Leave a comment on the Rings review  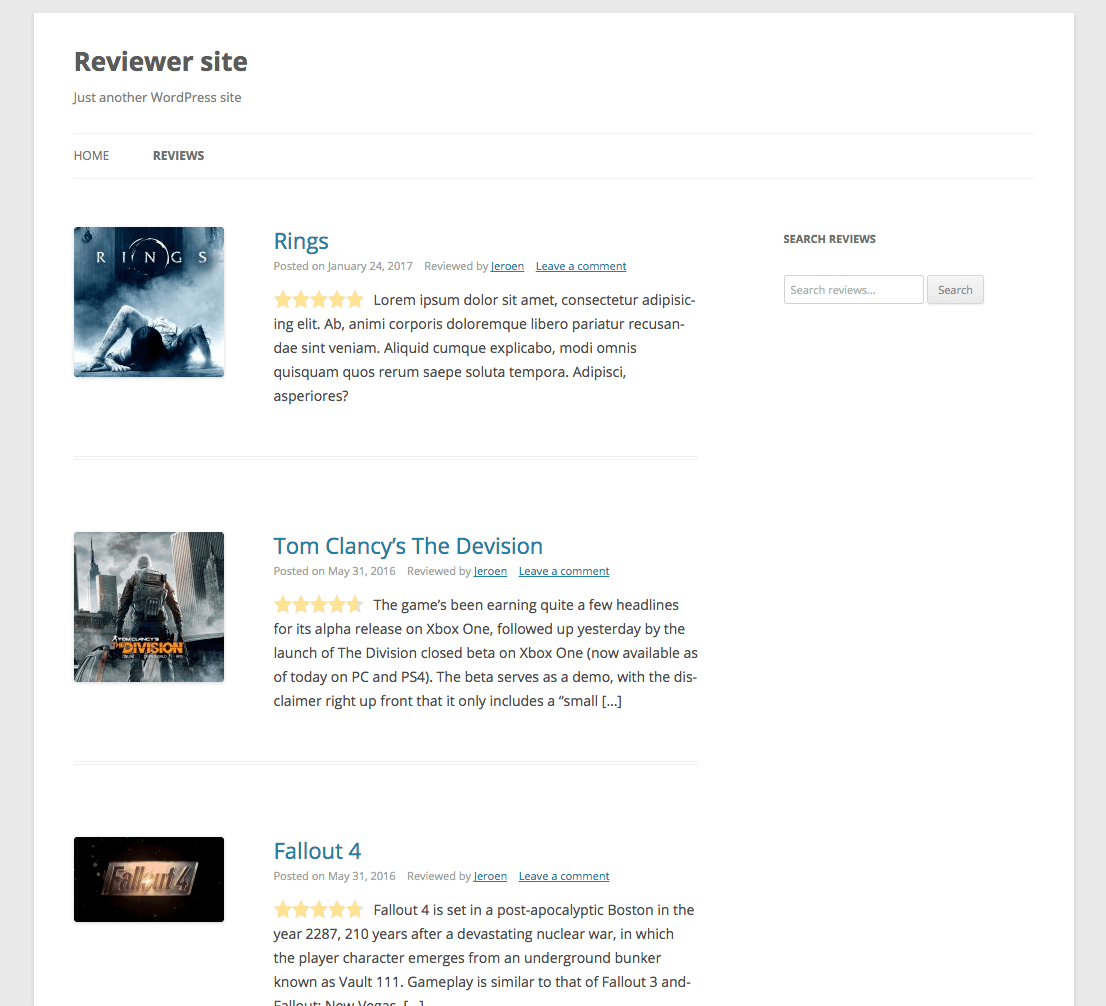coord(581,266)
